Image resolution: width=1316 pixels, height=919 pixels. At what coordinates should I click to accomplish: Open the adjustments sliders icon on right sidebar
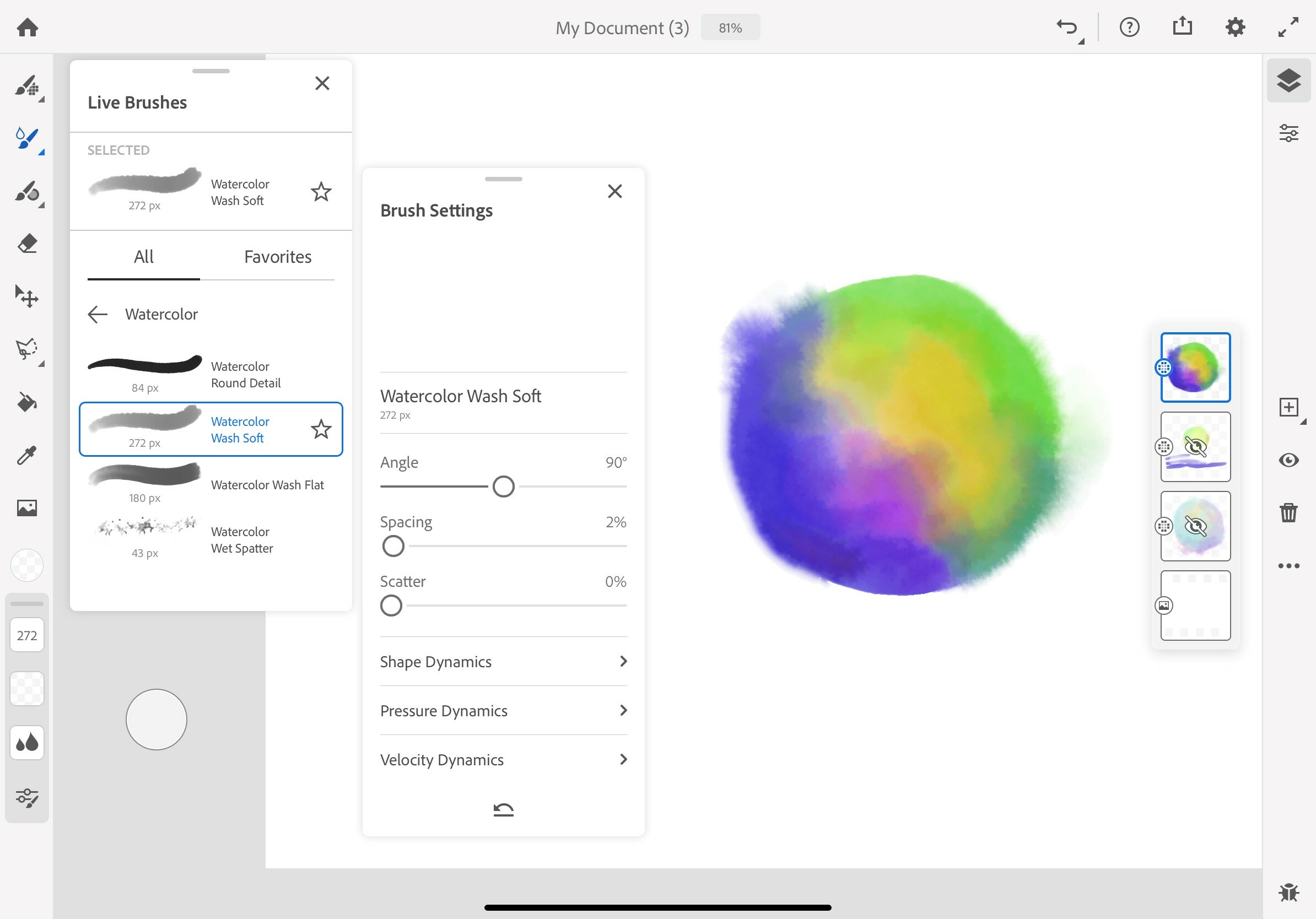tap(1288, 133)
